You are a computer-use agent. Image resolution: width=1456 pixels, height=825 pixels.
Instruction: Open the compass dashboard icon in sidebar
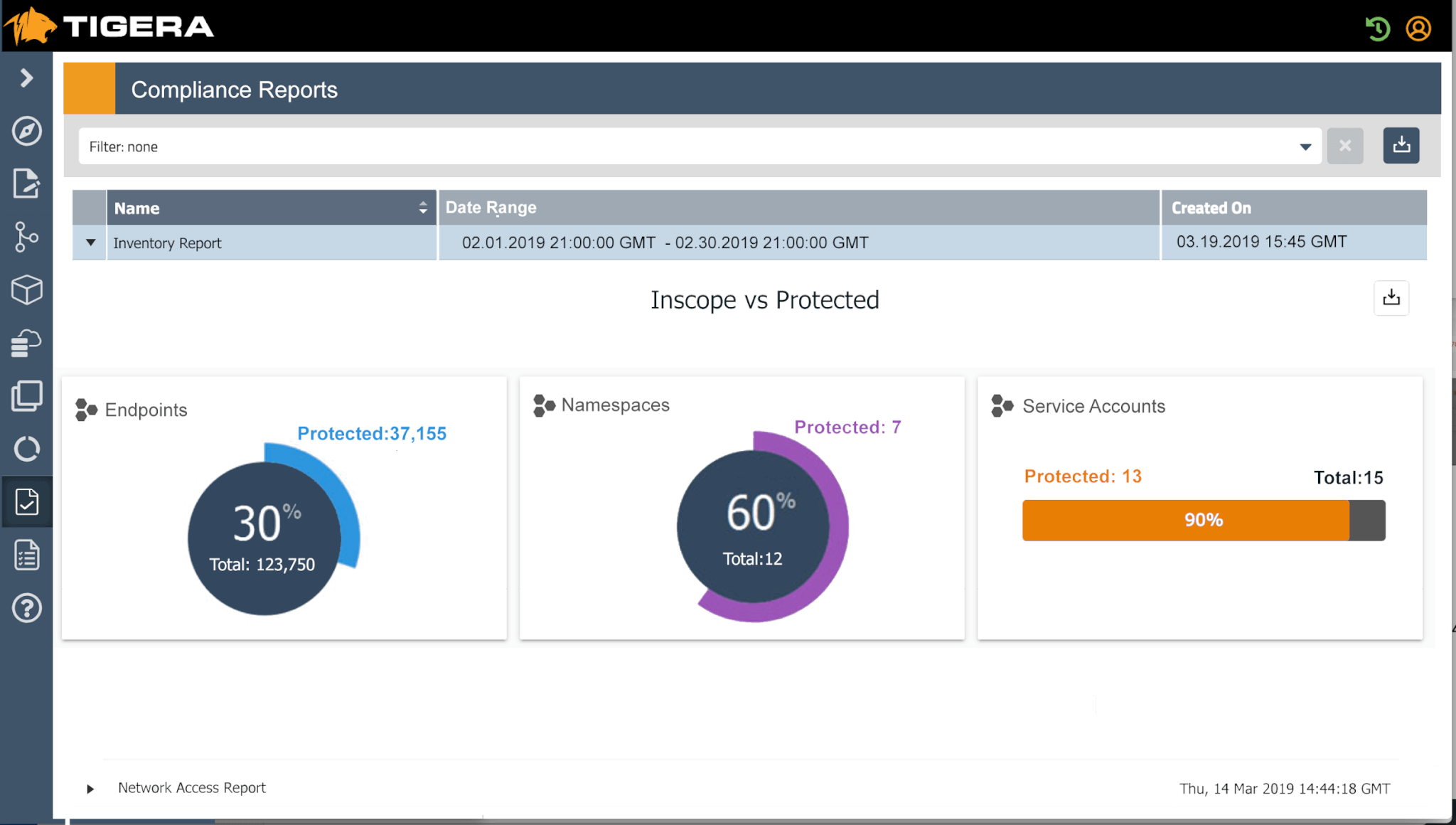point(27,131)
